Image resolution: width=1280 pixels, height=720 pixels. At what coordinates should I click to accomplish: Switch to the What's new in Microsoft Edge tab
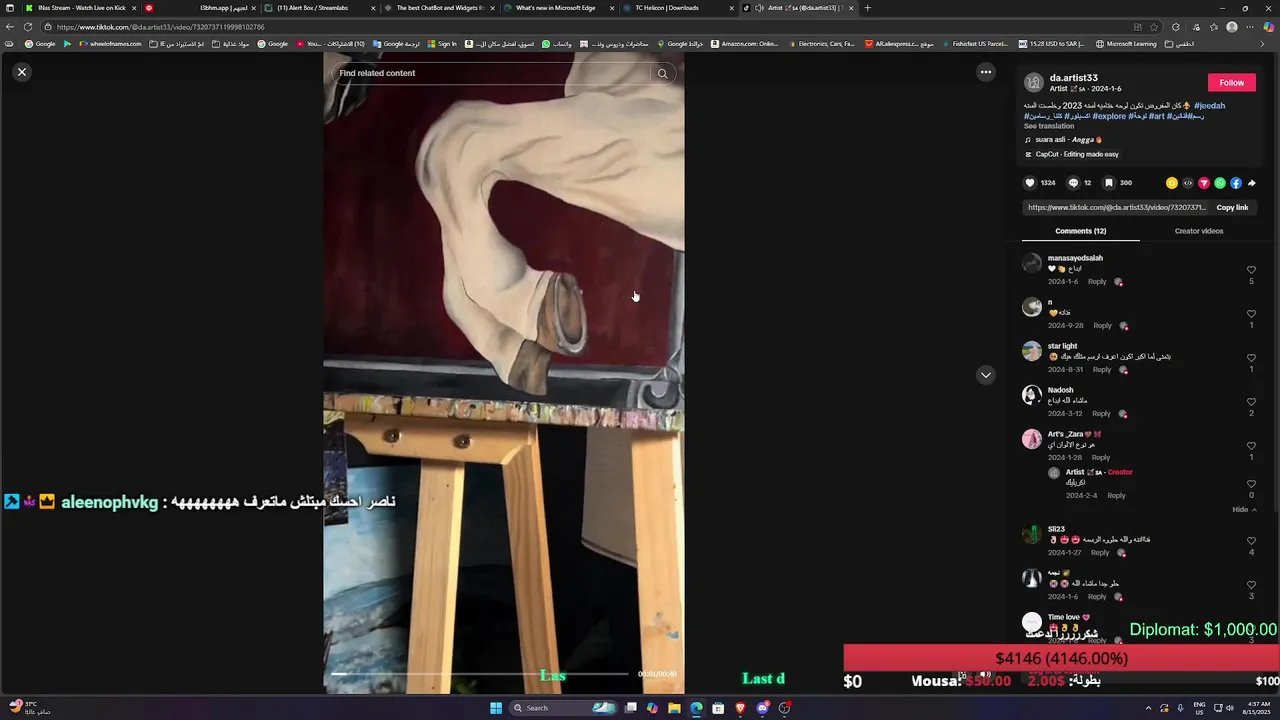tap(558, 8)
